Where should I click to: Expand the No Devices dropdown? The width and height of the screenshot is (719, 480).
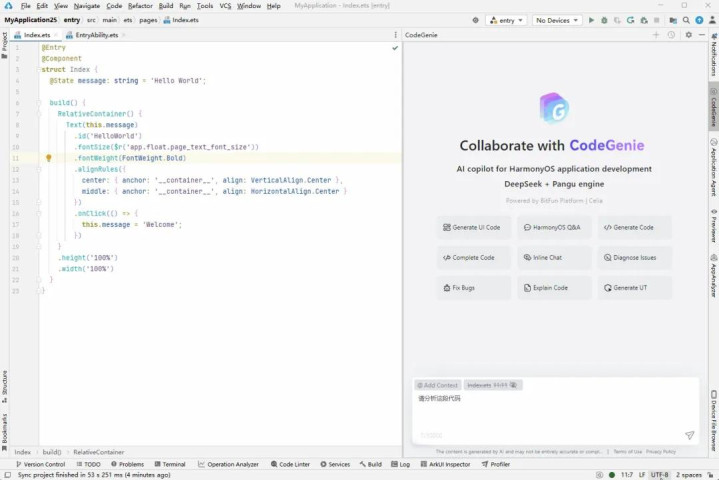coord(557,20)
